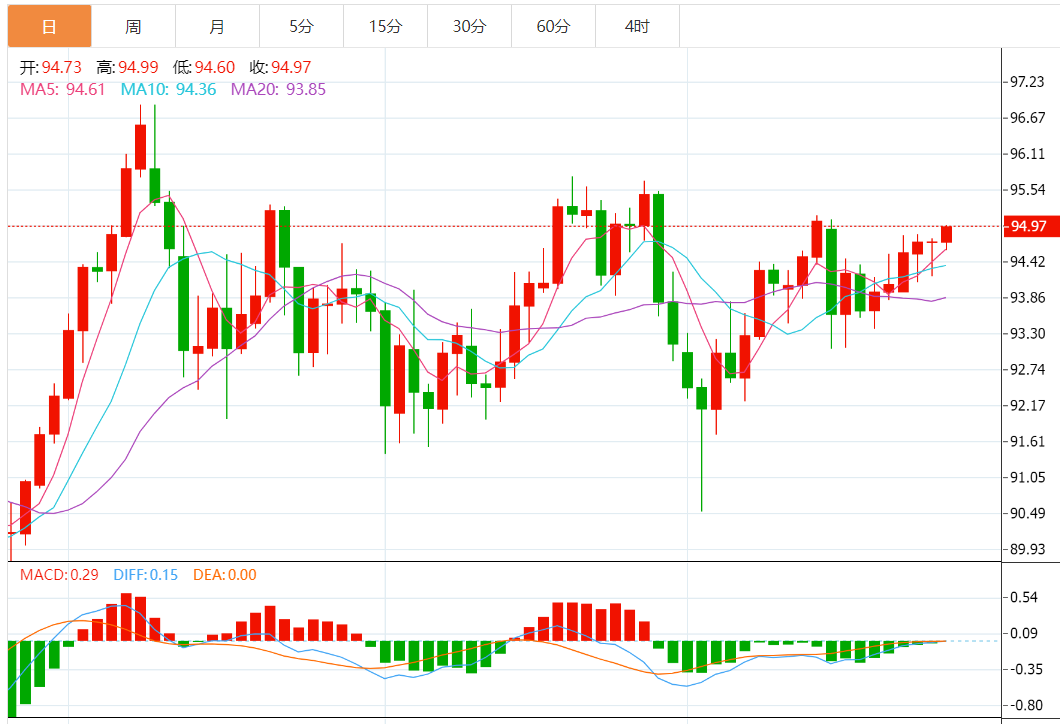Click the 92.74 price axis label

coord(1027,369)
